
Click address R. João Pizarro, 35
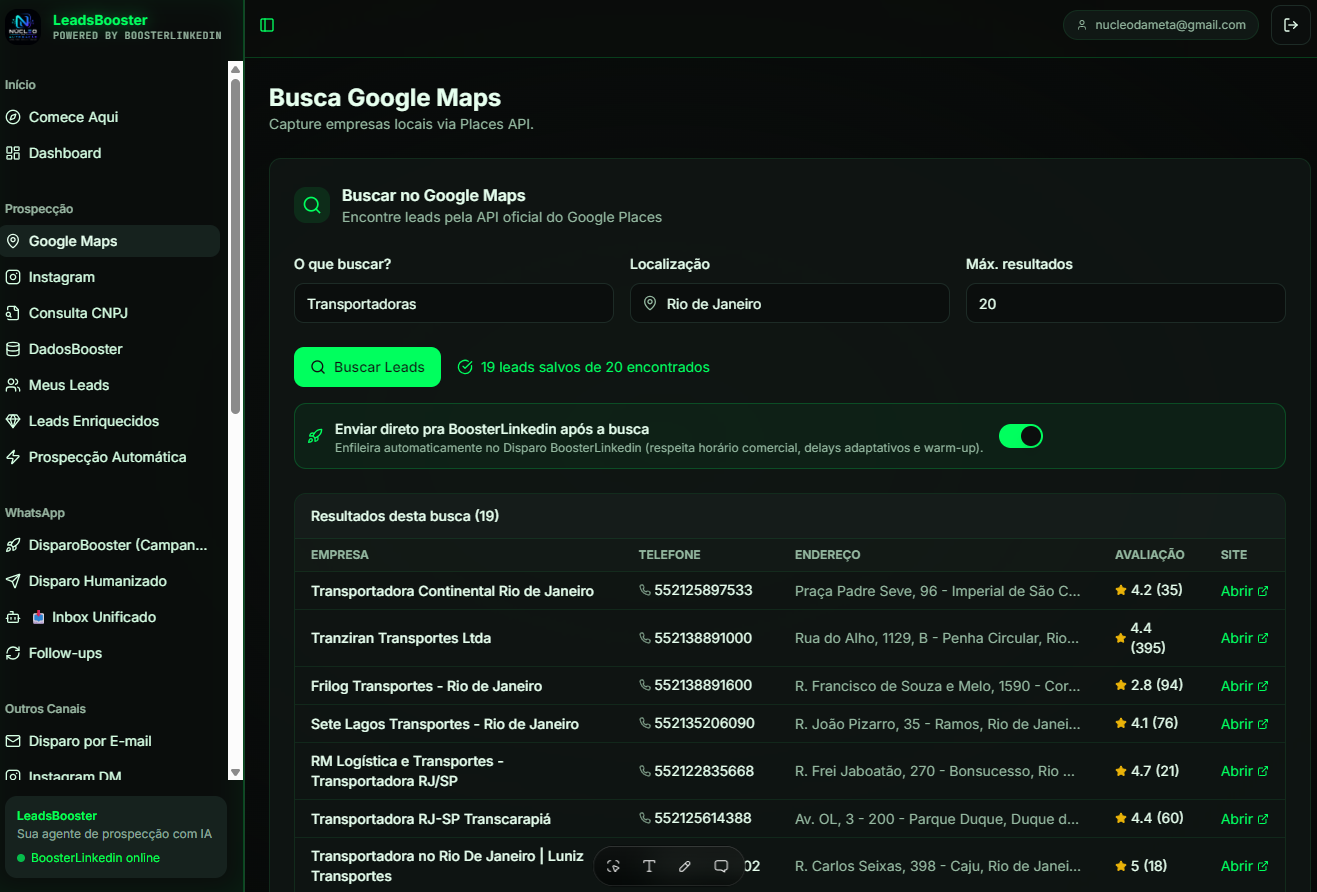pos(938,724)
